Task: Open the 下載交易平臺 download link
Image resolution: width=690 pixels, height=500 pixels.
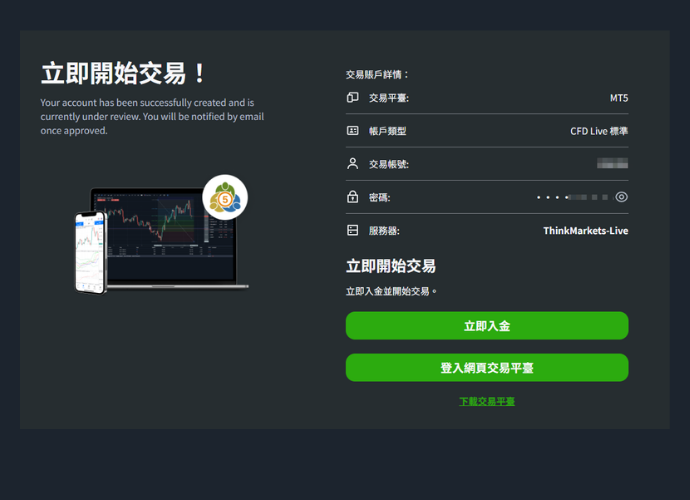Action: pos(487,401)
